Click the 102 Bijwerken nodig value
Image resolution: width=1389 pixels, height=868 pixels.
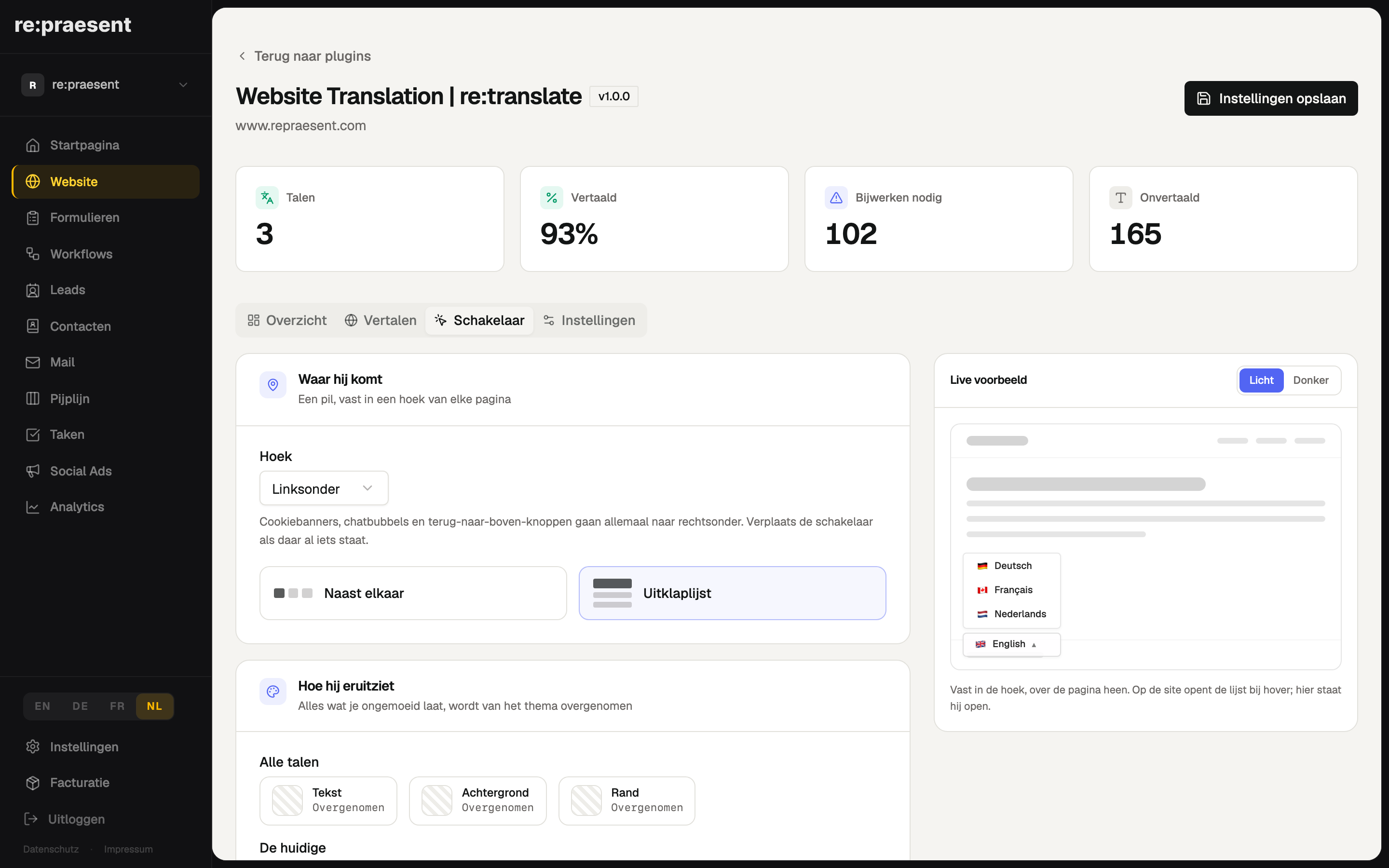851,234
